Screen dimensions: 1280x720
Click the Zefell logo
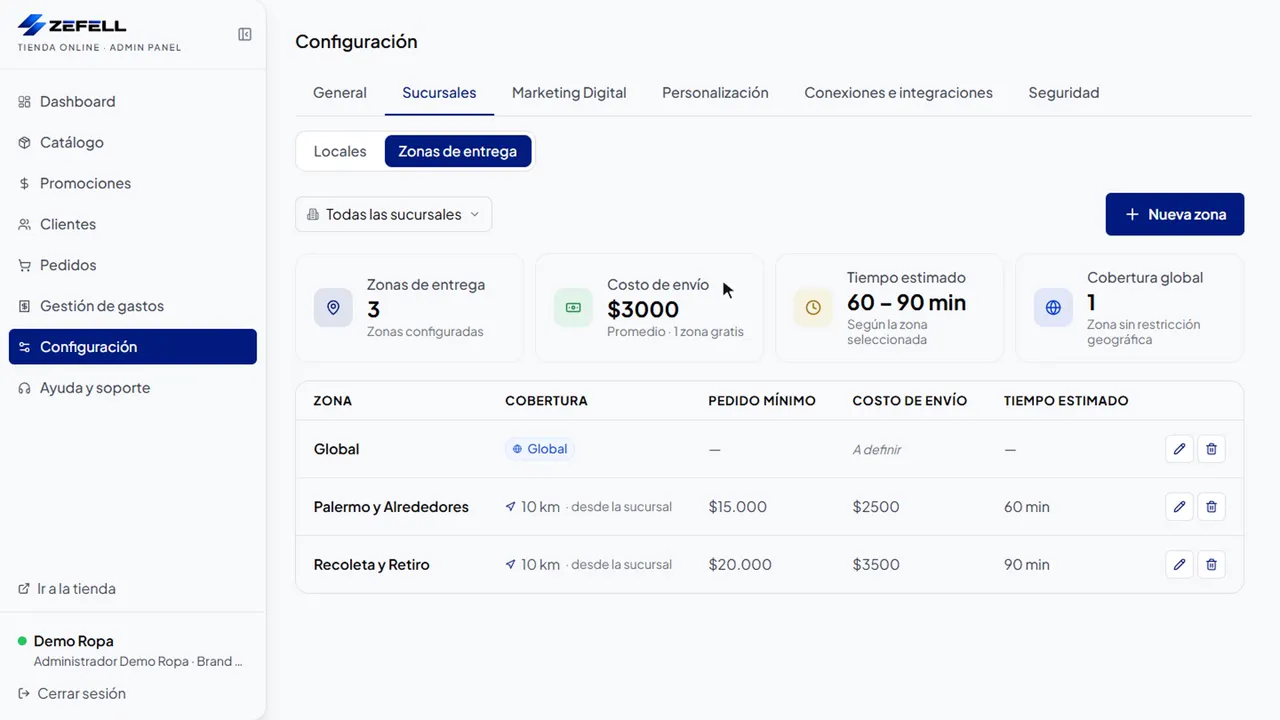pos(72,26)
